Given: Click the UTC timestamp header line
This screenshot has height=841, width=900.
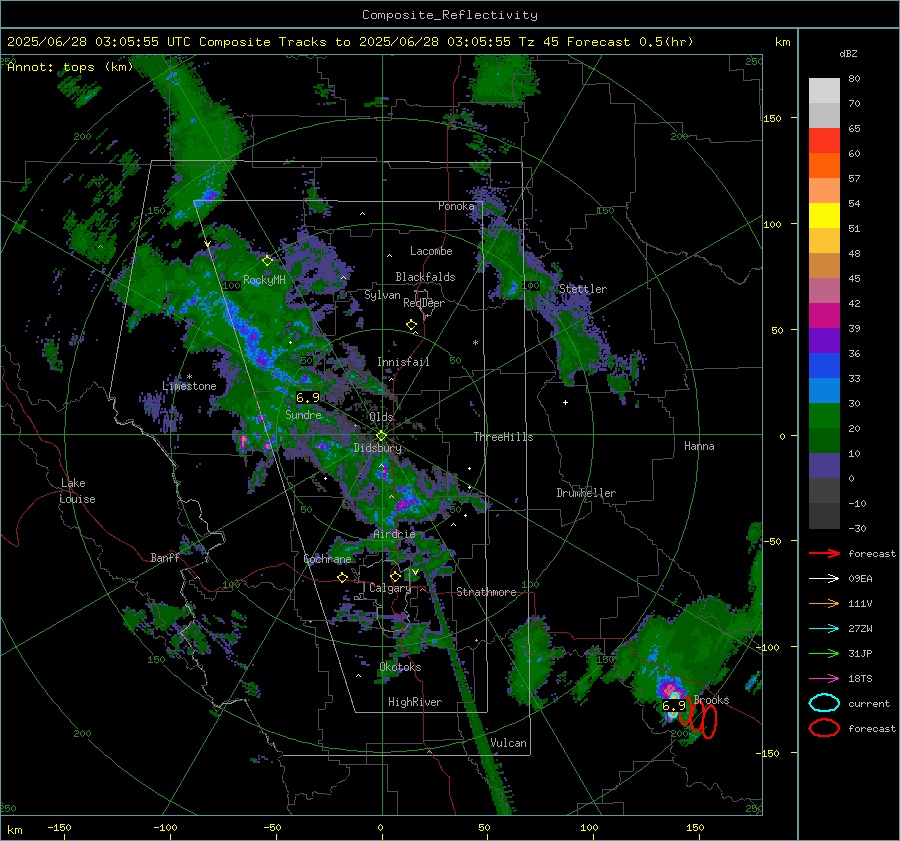Looking at the screenshot, I should pyautogui.click(x=350, y=42).
